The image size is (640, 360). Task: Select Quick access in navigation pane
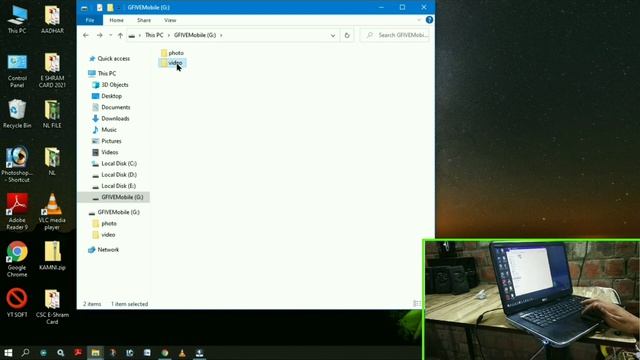tap(109, 59)
